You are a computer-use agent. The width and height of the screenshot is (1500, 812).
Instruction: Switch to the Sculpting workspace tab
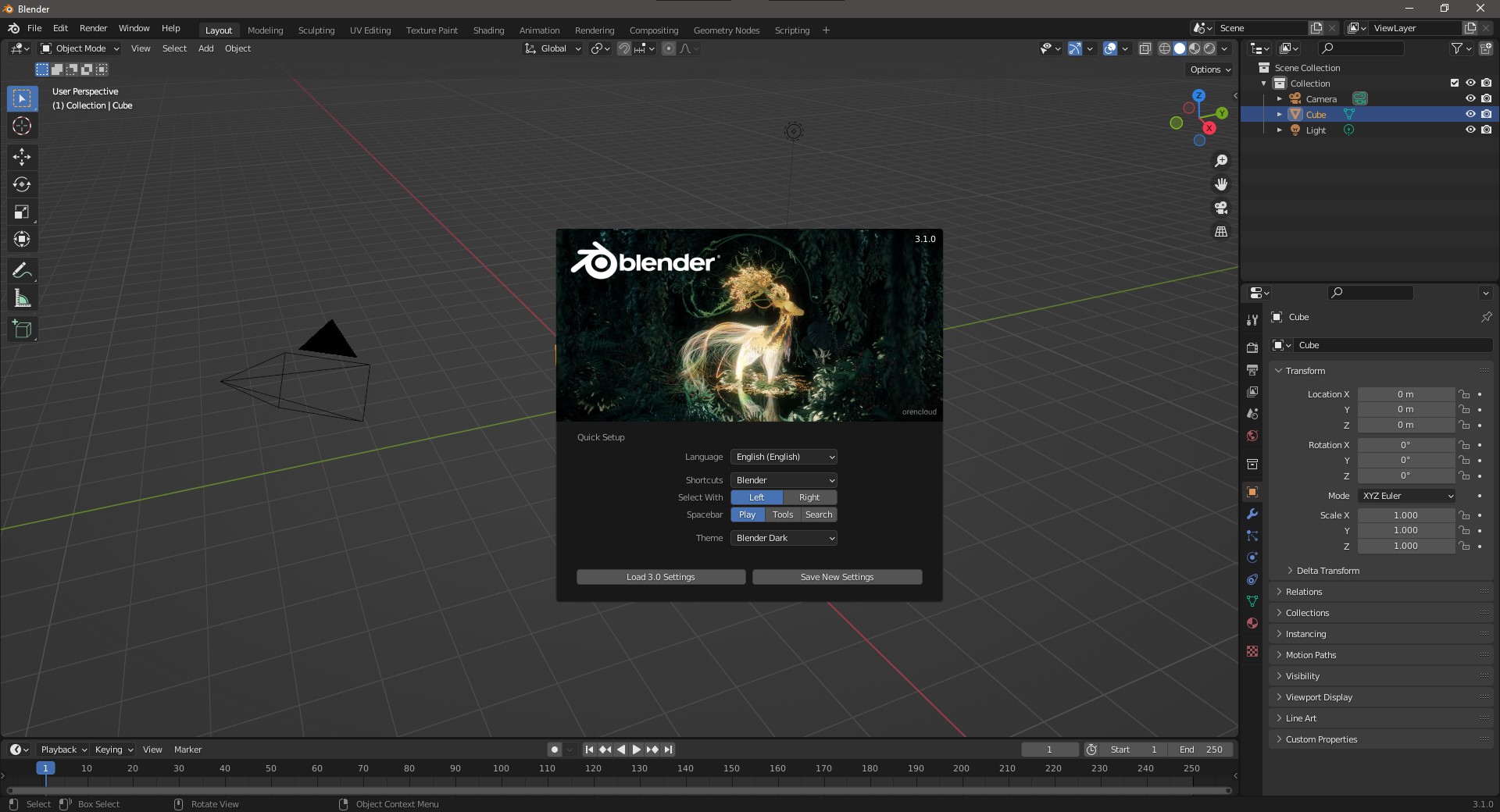coord(316,30)
